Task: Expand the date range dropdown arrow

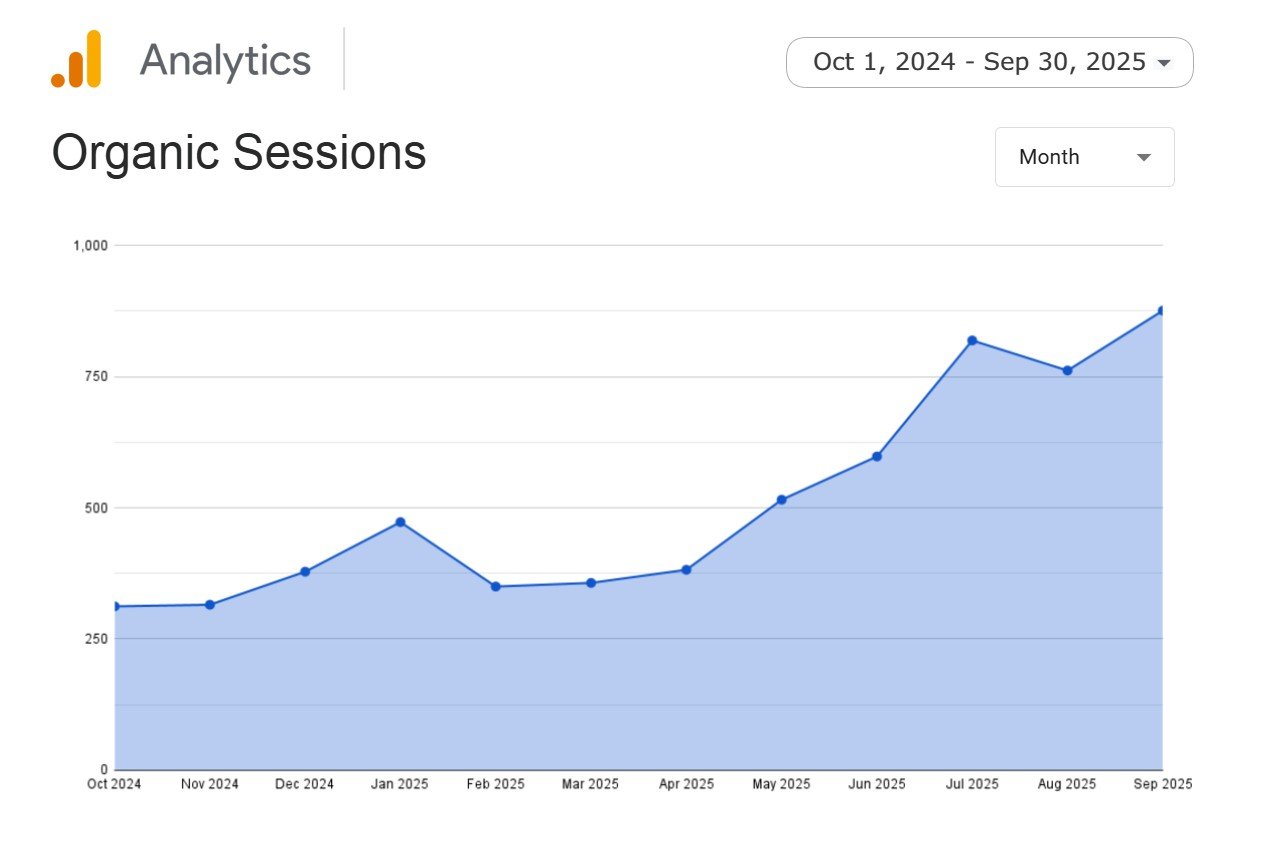Action: point(1163,63)
